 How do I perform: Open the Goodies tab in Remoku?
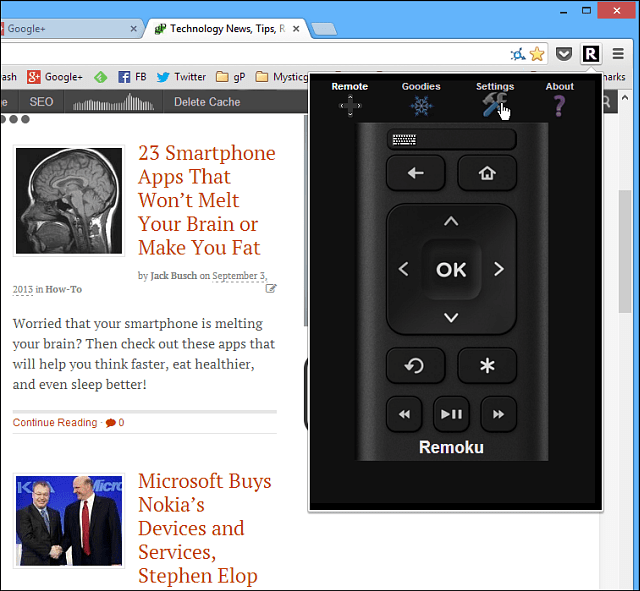click(x=421, y=98)
